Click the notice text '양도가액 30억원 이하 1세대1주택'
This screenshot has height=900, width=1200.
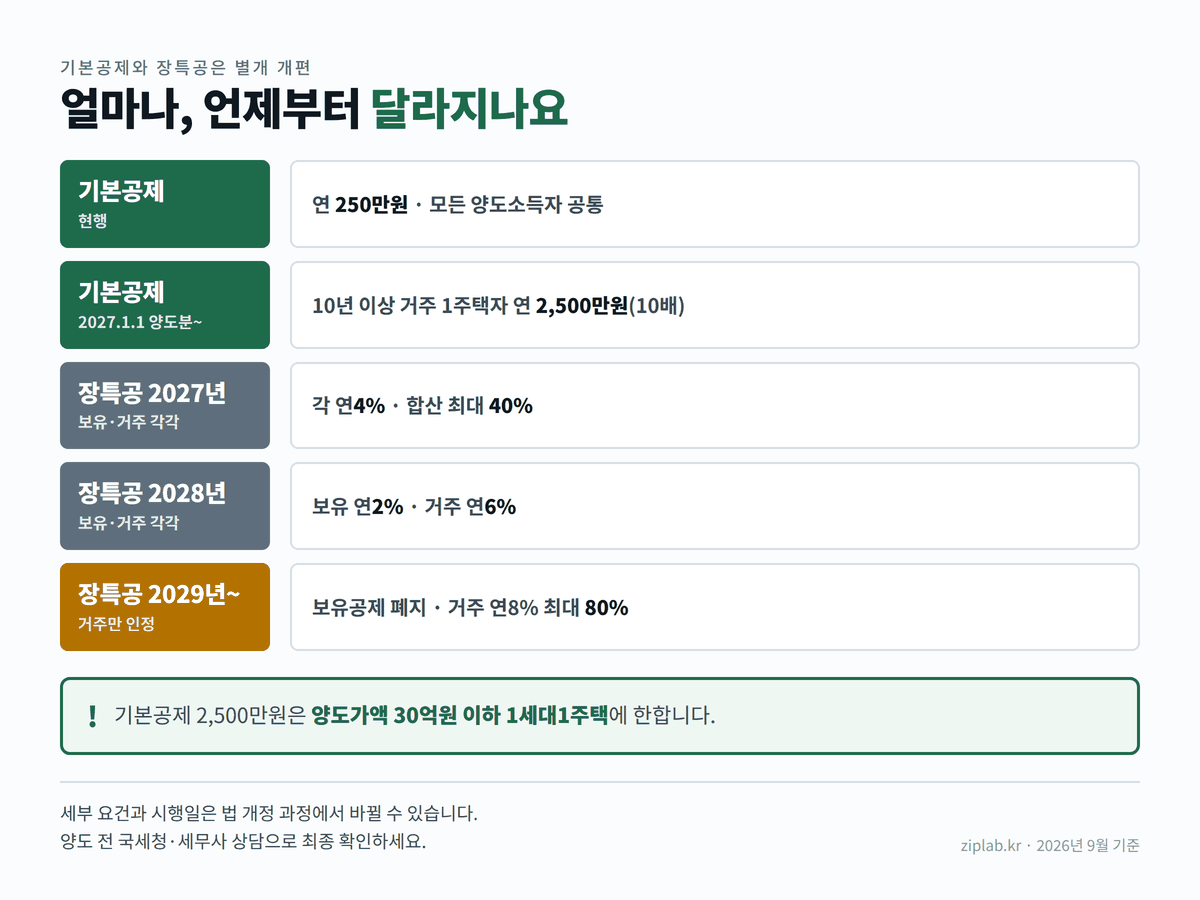pos(459,716)
